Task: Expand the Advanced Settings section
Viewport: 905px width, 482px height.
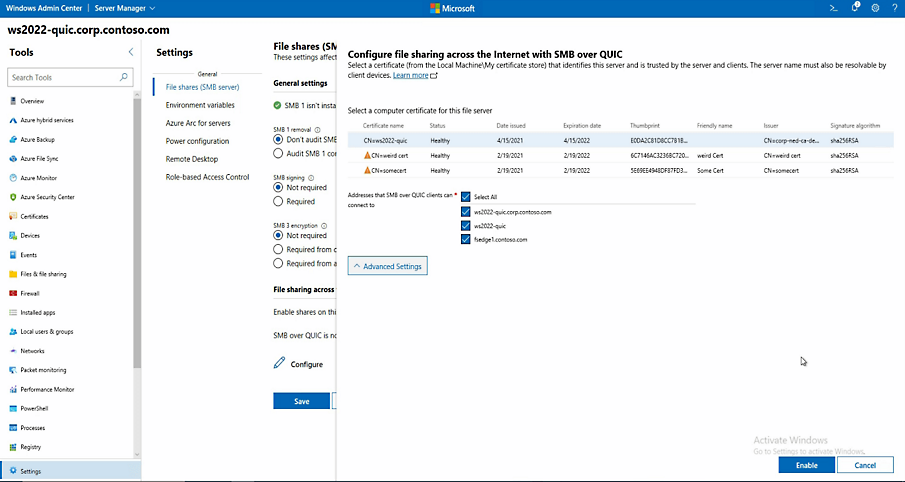Action: [388, 266]
